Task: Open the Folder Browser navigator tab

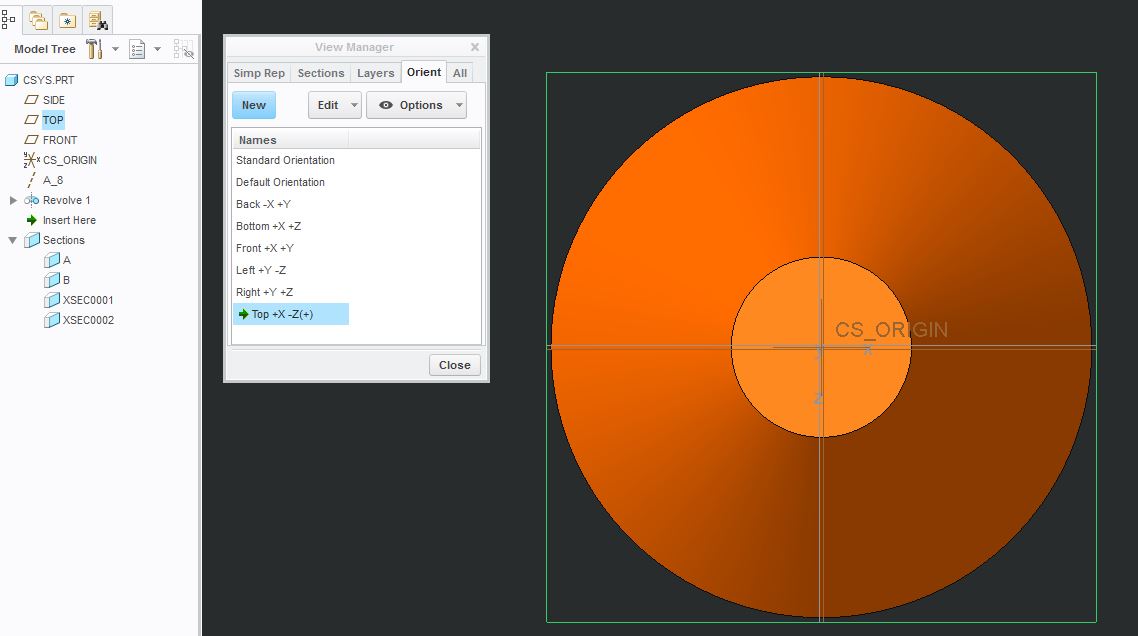Action: pyautogui.click(x=38, y=20)
